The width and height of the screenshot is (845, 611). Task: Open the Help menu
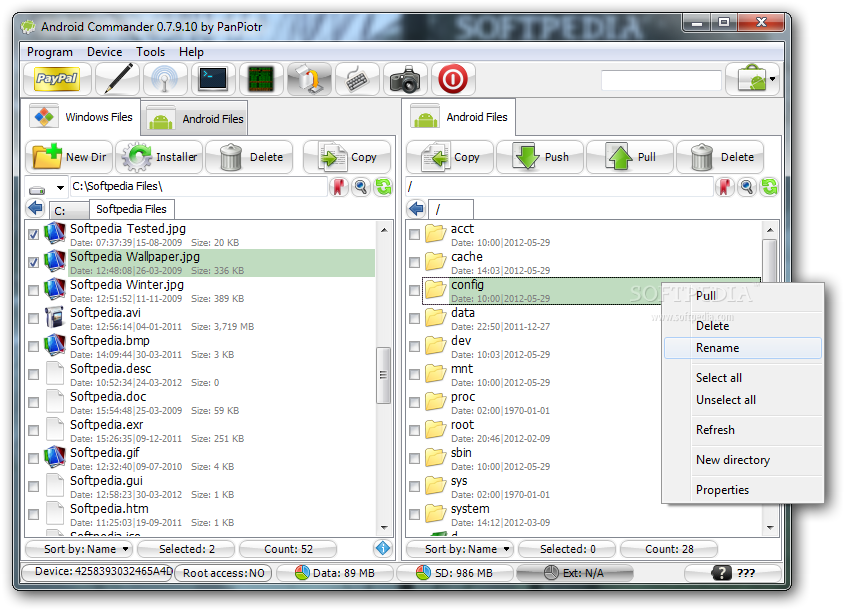[191, 52]
